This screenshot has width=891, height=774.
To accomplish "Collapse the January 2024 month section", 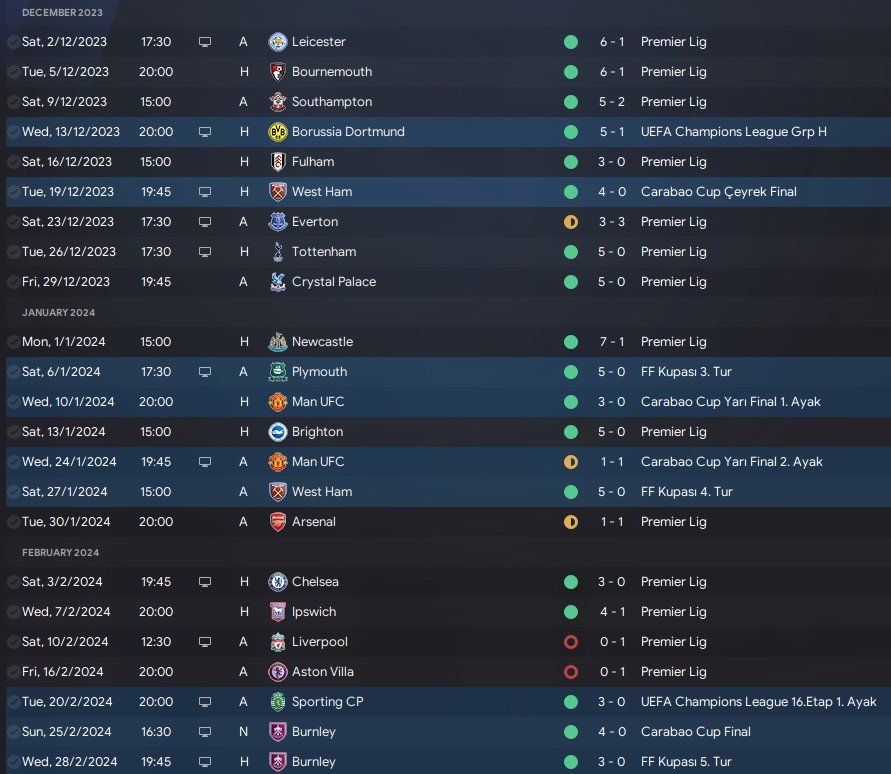I will click(58, 312).
